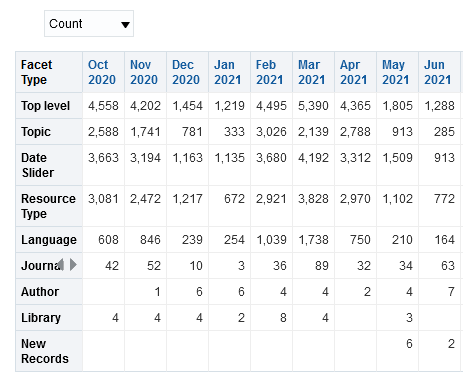The height and width of the screenshot is (387, 463).
Task: Select the Topic row header
Action: [x=49, y=132]
